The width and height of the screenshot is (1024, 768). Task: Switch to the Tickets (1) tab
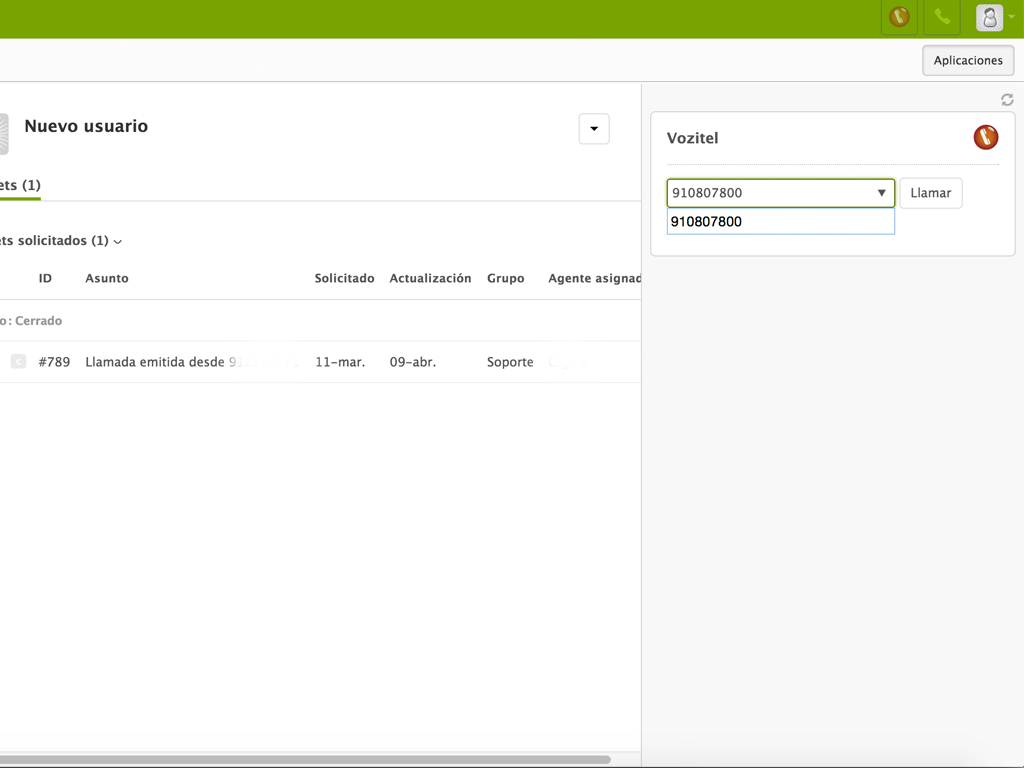point(20,185)
